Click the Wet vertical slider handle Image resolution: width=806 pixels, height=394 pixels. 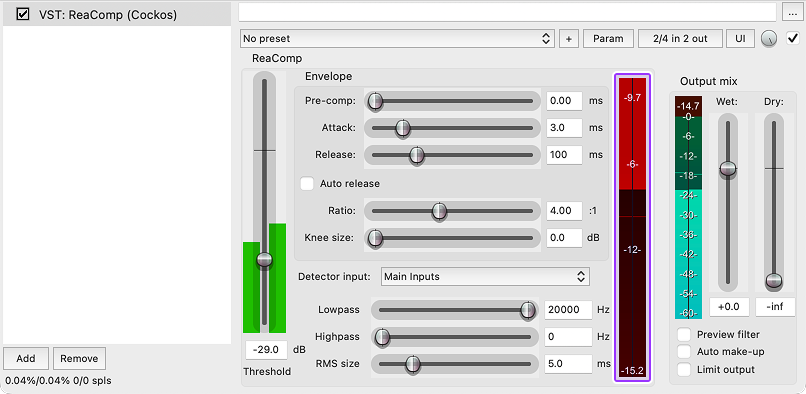728,169
